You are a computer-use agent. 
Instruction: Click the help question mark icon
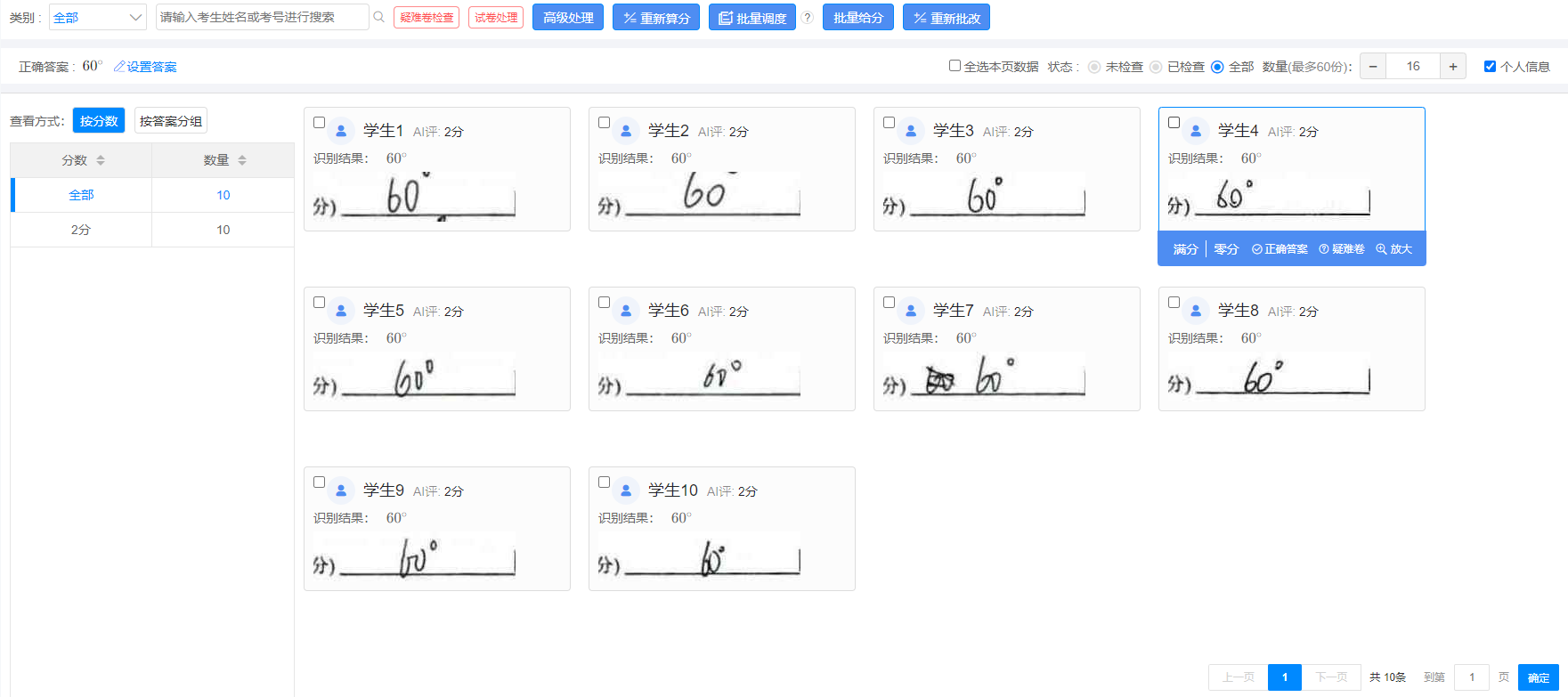point(807,17)
